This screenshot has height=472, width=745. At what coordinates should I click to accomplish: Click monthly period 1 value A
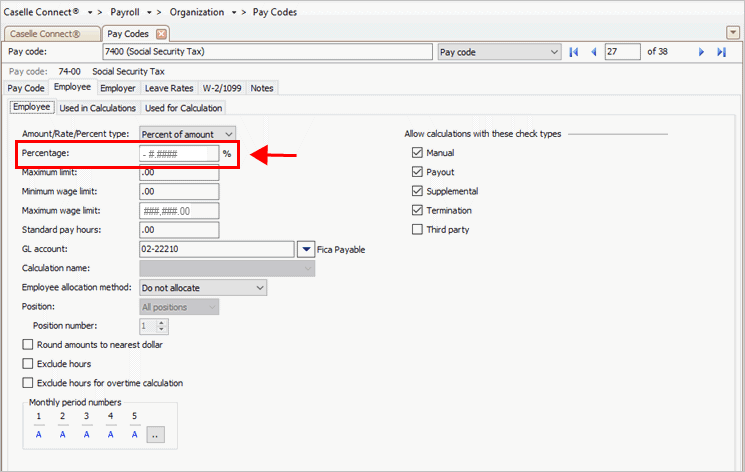[x=39, y=434]
